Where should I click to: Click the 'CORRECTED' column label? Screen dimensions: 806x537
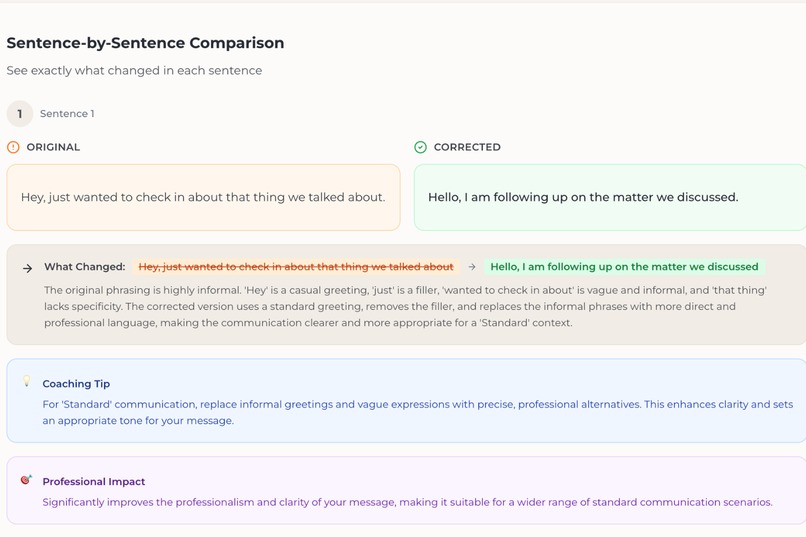click(467, 147)
